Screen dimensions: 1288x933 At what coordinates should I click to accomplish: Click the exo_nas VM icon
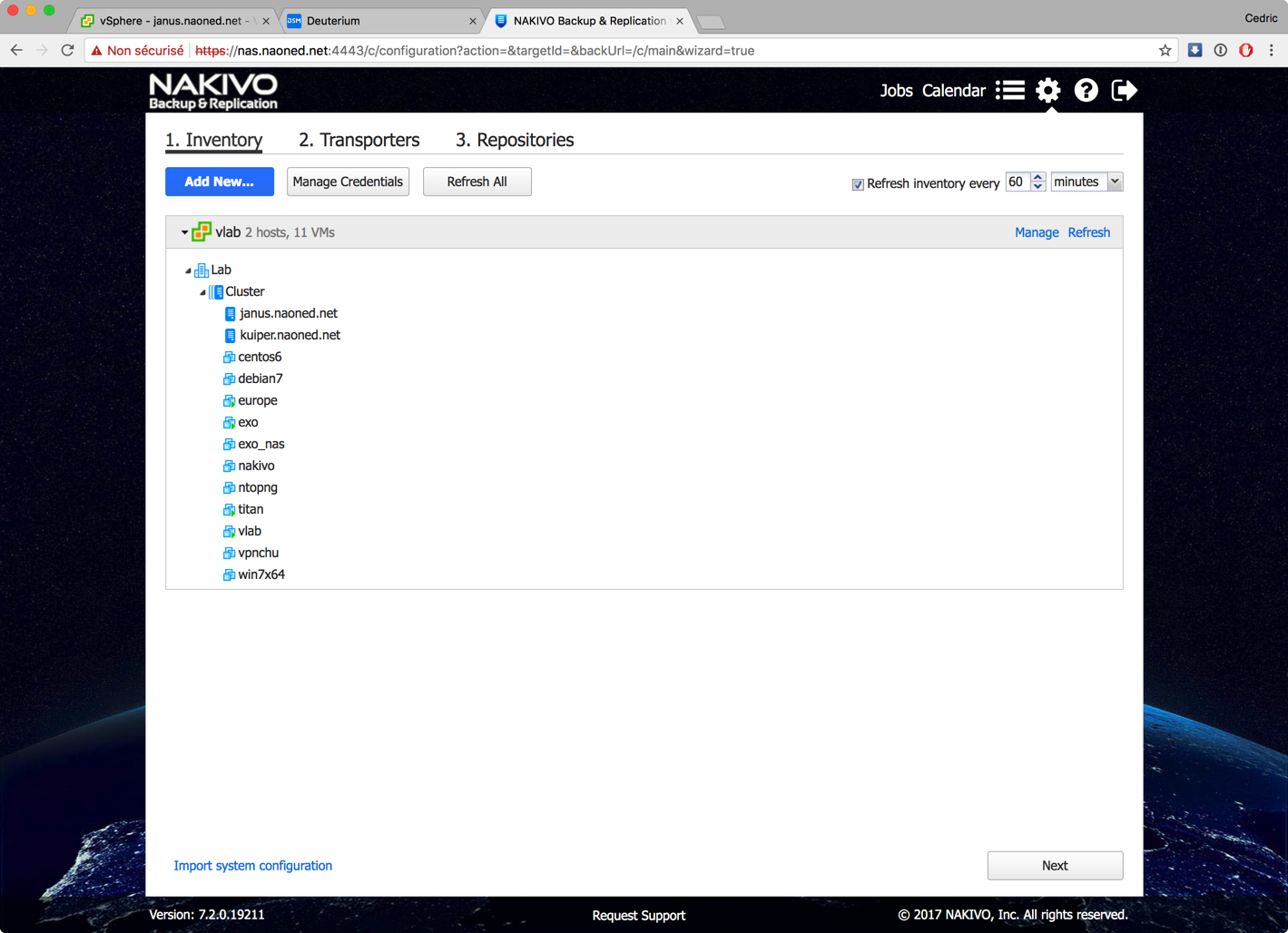click(x=229, y=445)
